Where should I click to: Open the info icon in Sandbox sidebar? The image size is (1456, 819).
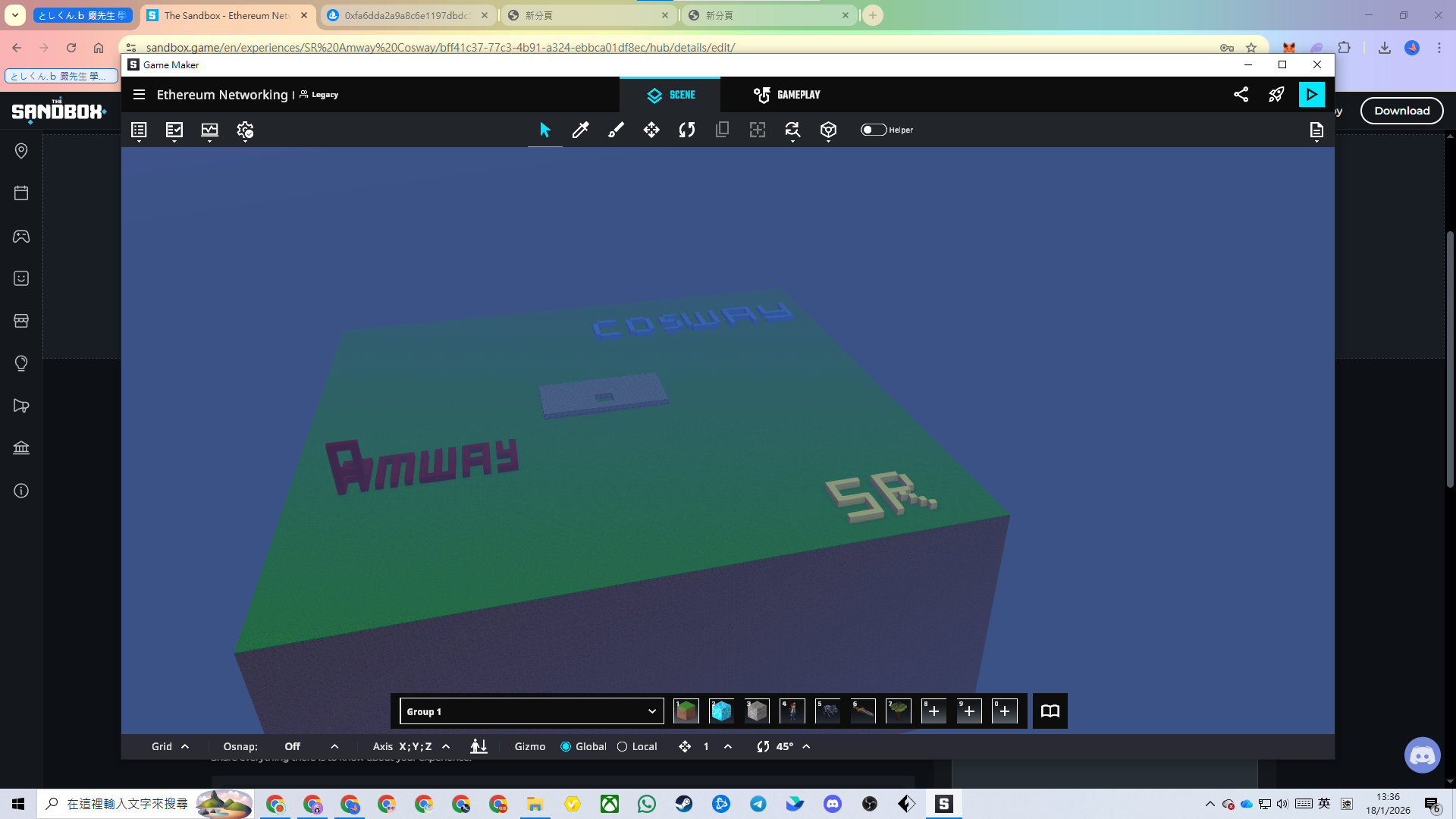tap(21, 491)
